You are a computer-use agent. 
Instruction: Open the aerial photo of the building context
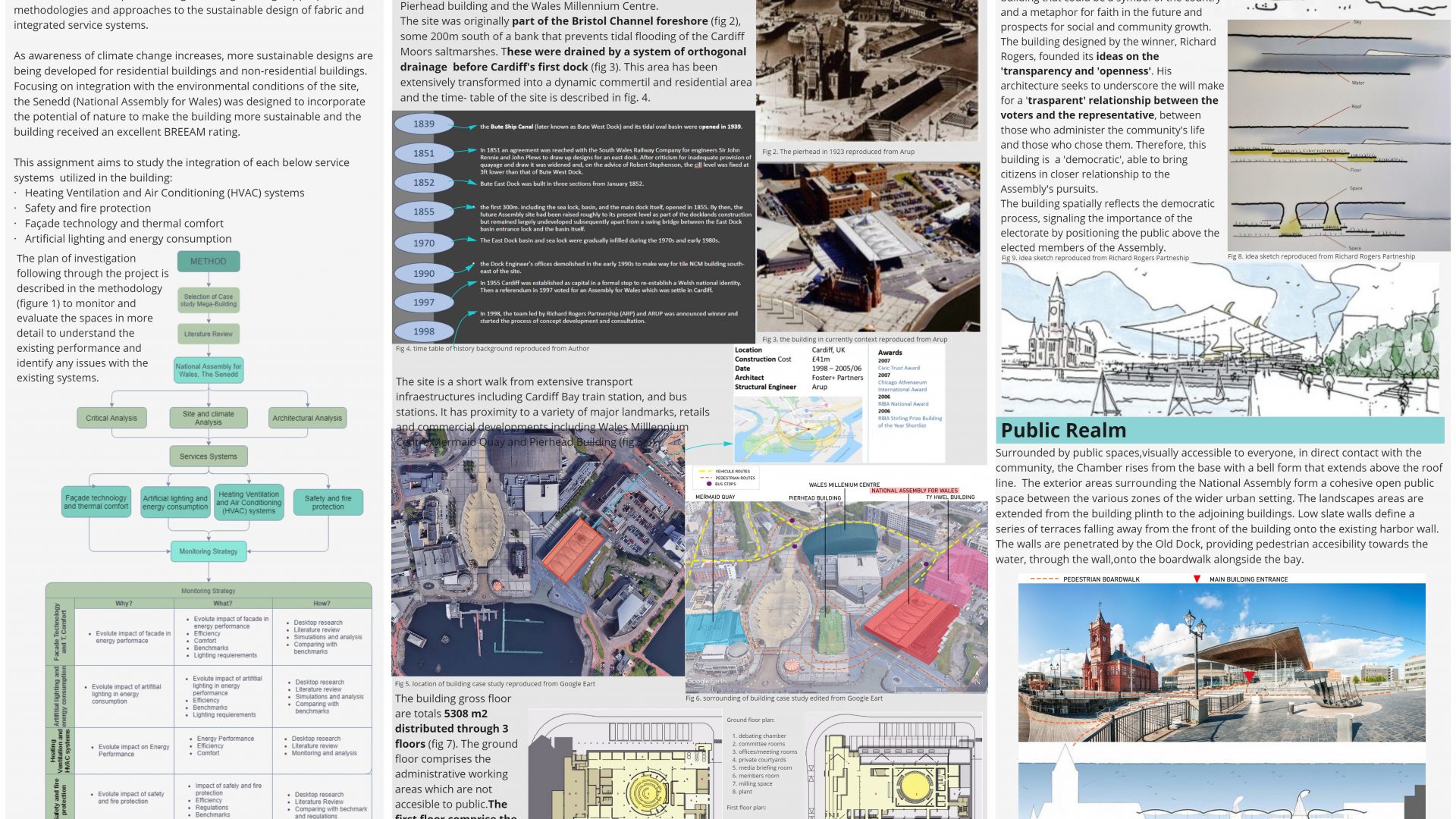click(x=868, y=246)
